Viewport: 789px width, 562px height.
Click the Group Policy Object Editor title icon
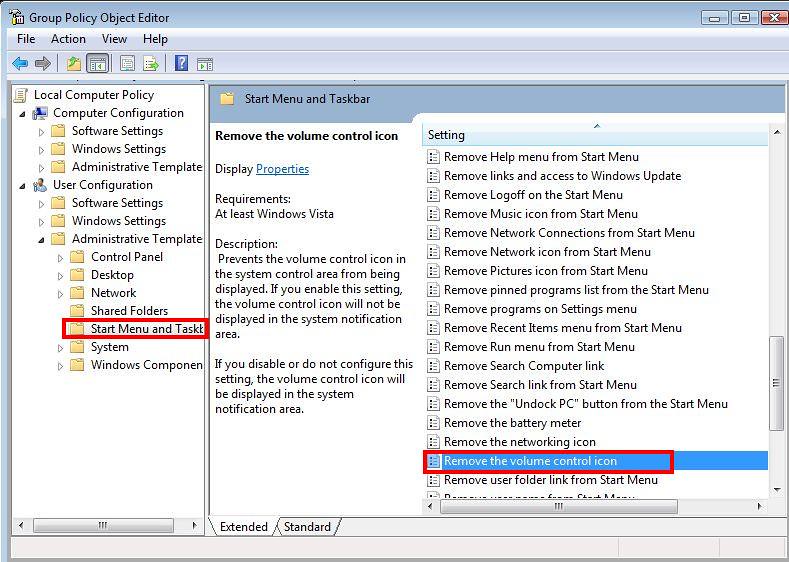pos(17,17)
